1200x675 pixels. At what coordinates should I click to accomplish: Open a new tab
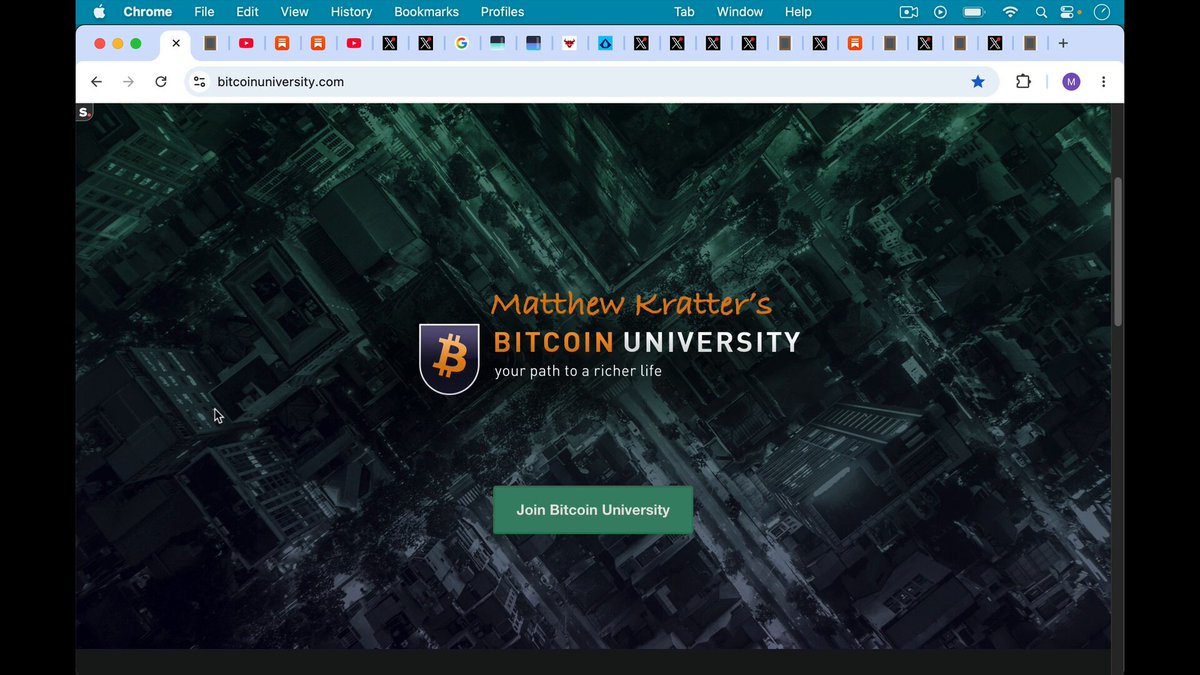click(1063, 44)
